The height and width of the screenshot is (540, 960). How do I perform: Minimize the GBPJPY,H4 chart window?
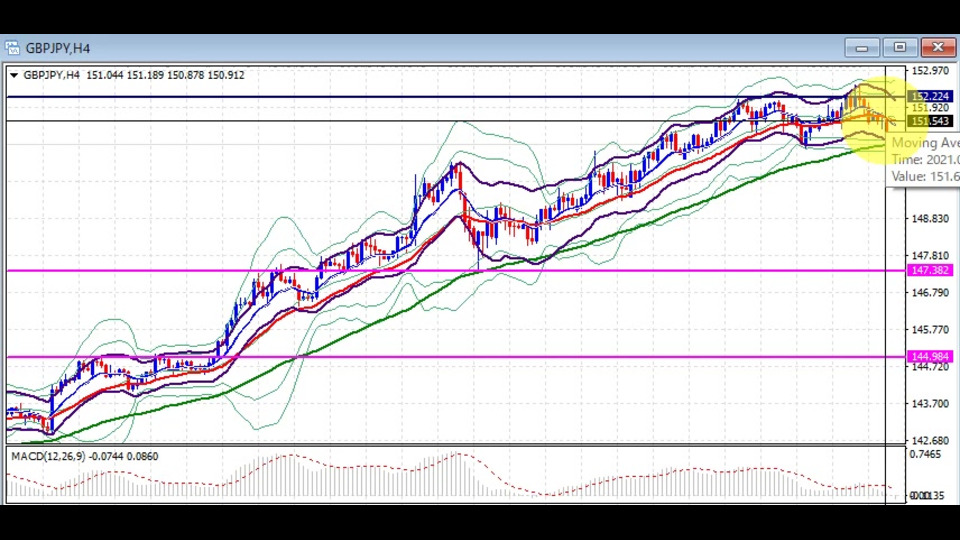click(861, 48)
